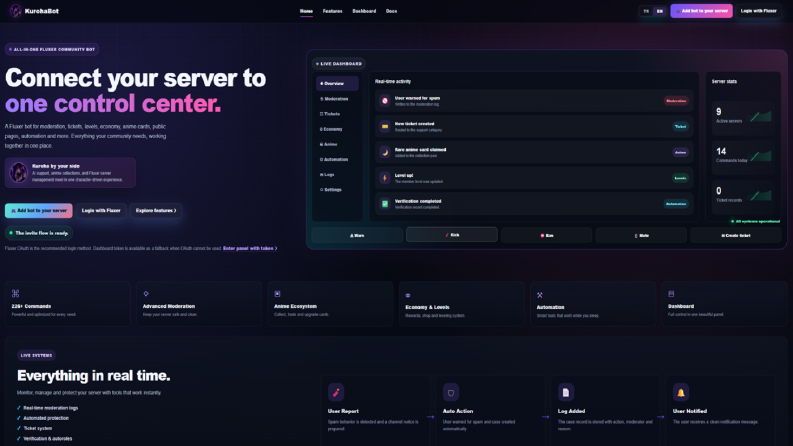Click the User warned for spam icon
Screen dimensions: 793x446
tap(385, 101)
